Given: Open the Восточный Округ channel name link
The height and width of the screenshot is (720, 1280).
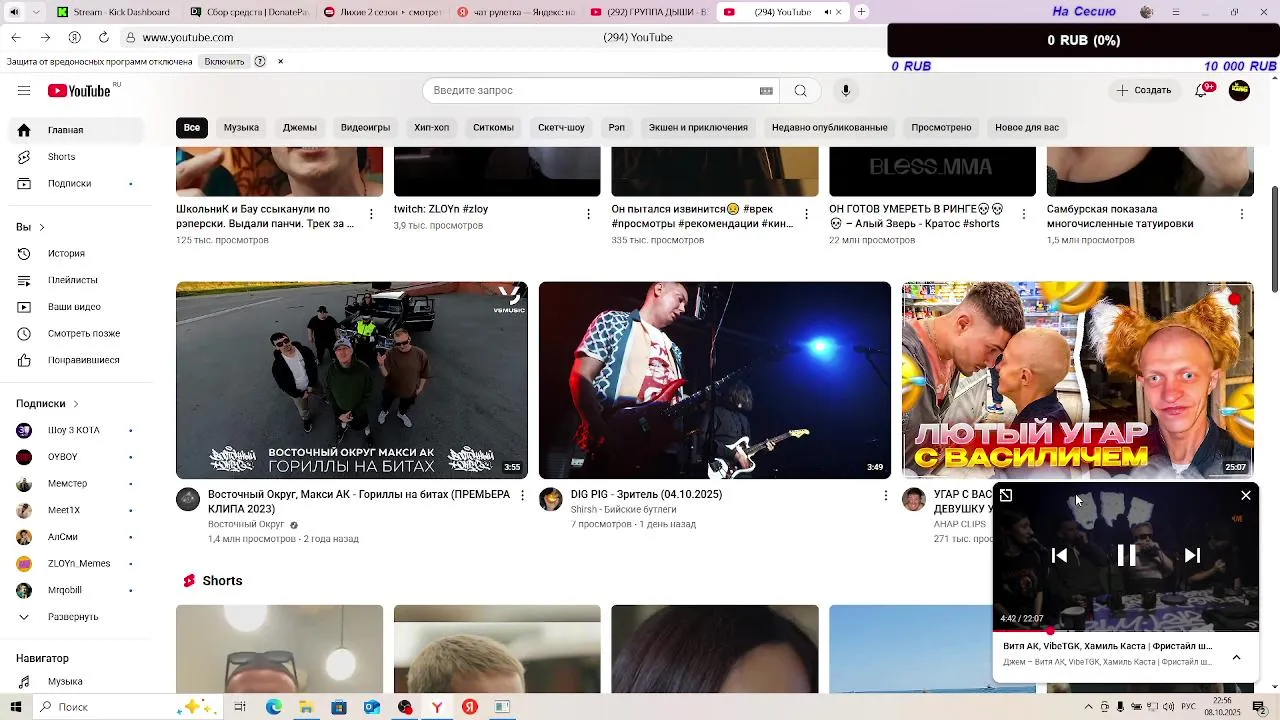Looking at the screenshot, I should [x=246, y=524].
